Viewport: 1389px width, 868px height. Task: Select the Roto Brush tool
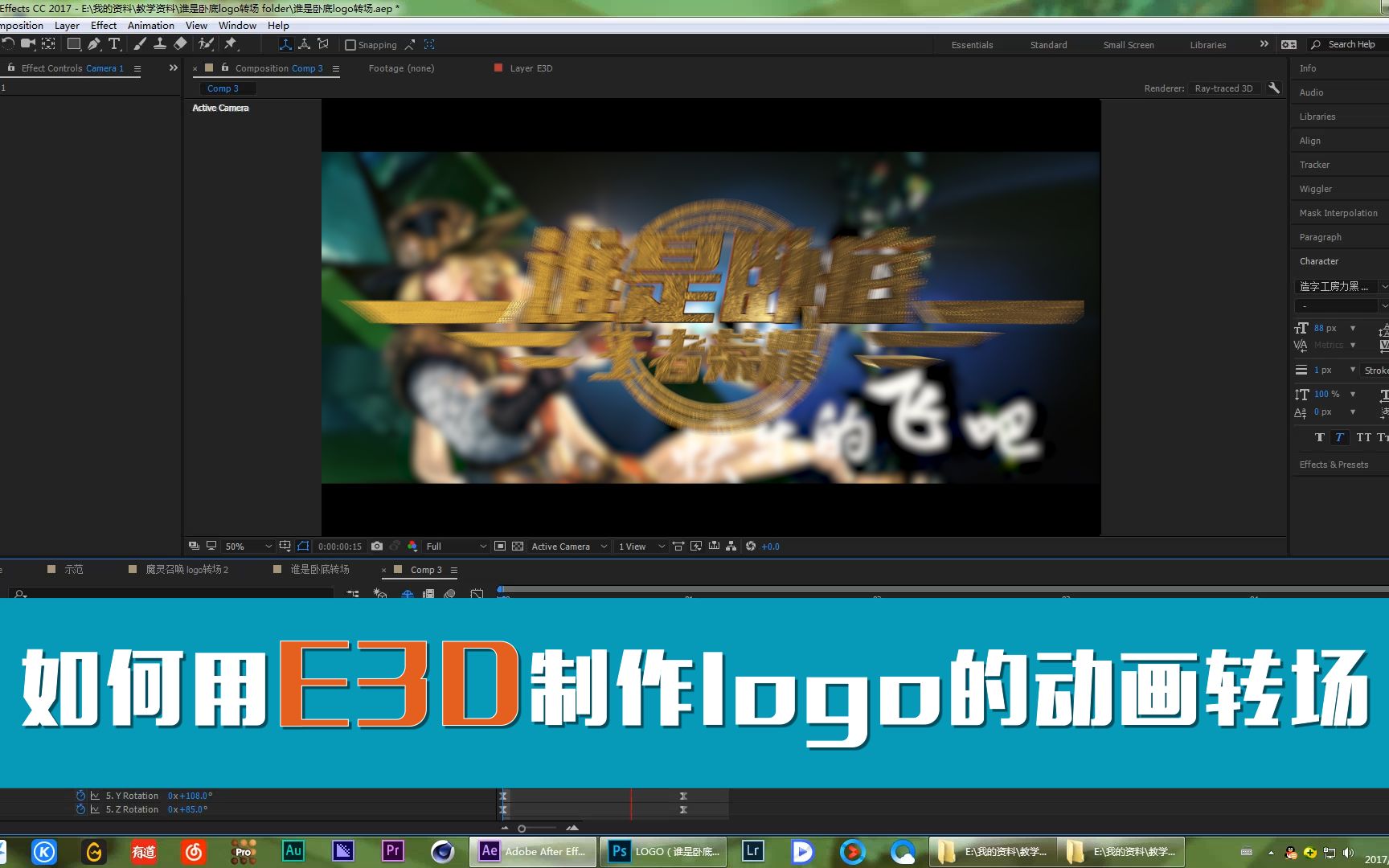click(206, 44)
